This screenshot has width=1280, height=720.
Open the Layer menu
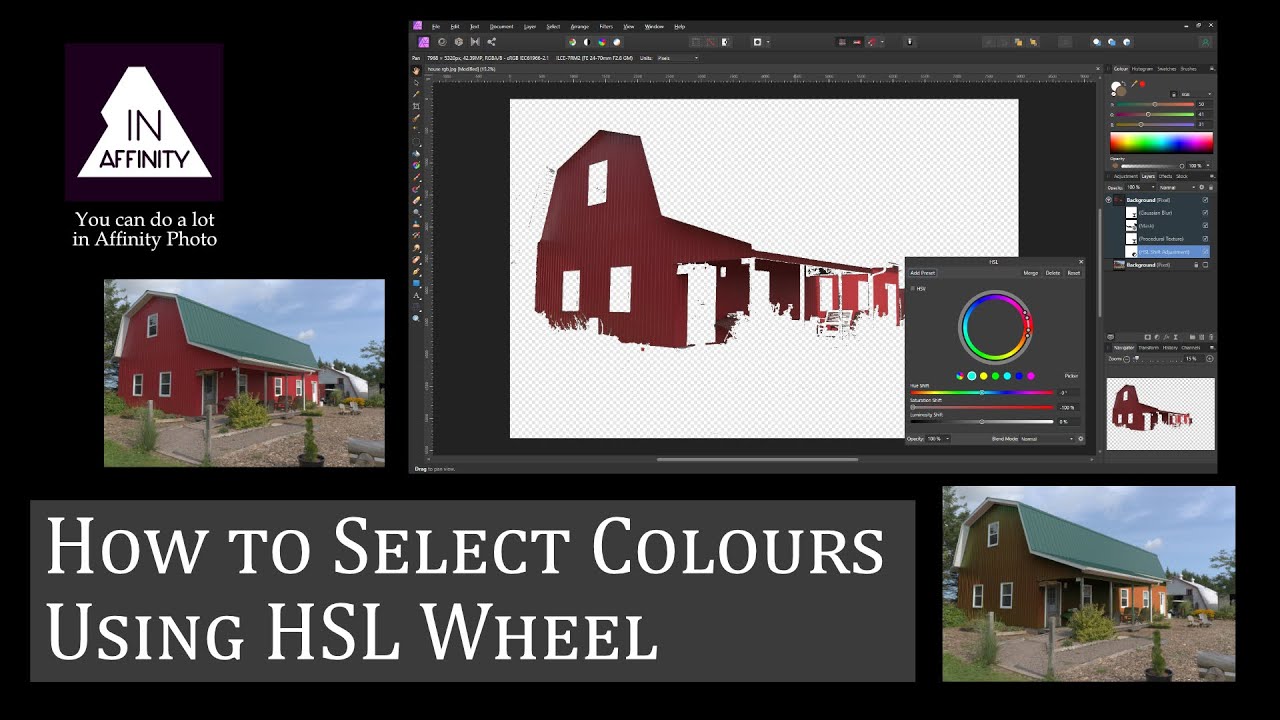tap(530, 26)
